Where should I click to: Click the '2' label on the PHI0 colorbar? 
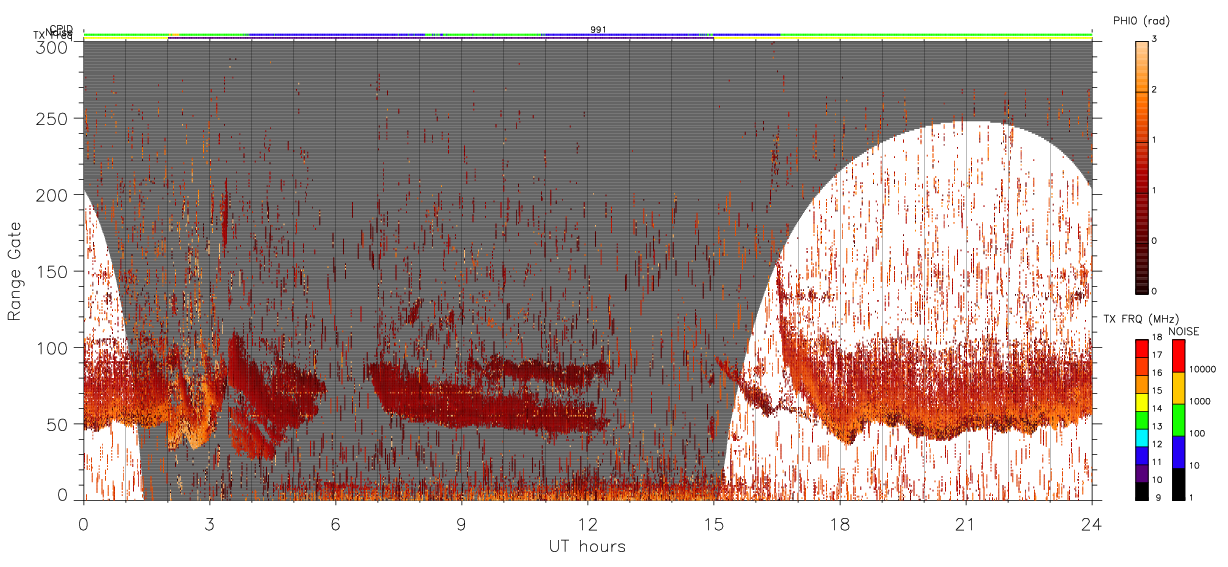(1155, 90)
